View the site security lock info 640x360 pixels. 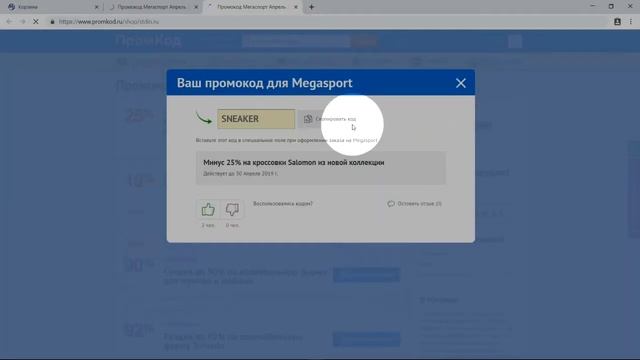coord(52,22)
